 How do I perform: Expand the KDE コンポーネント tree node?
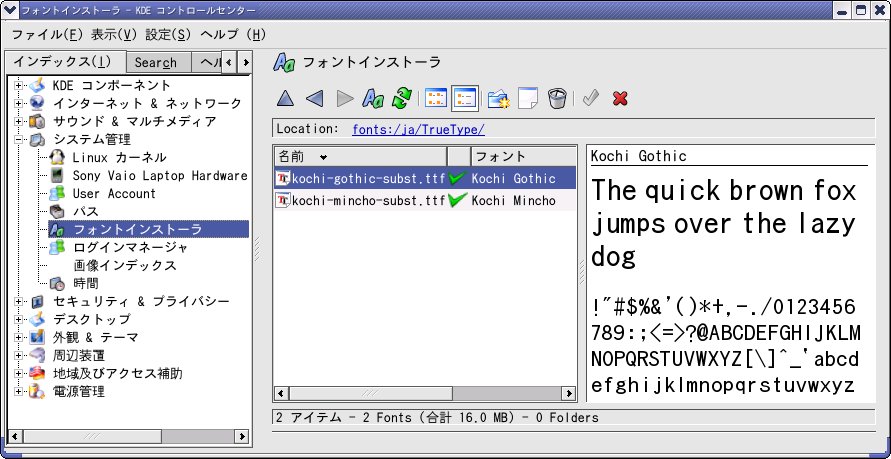click(19, 85)
